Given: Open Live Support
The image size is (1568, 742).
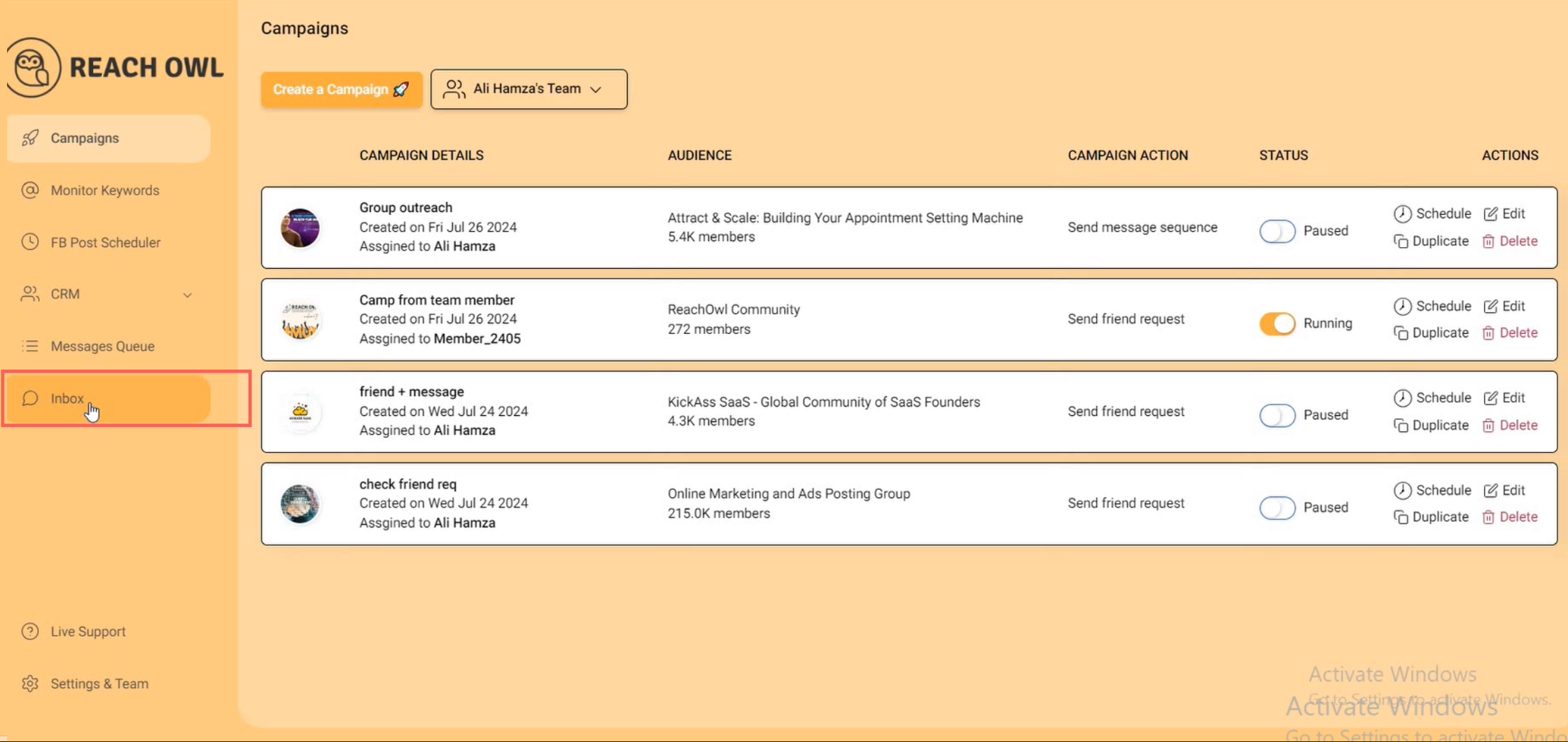Looking at the screenshot, I should click(108, 631).
